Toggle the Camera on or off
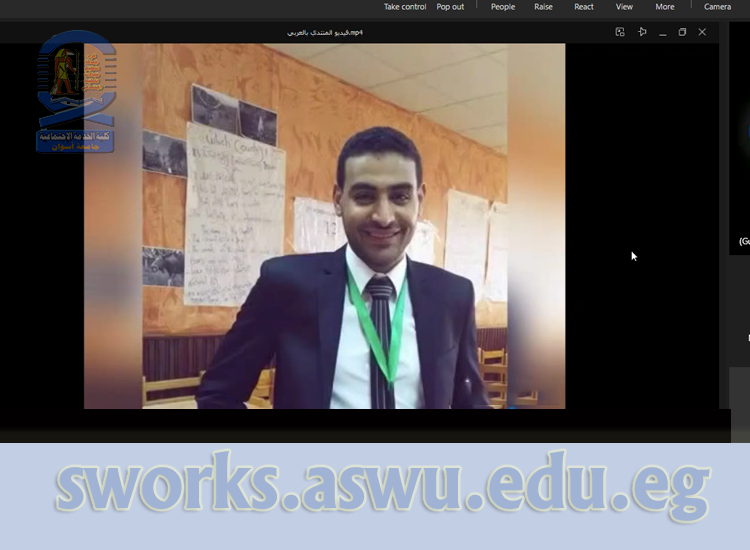The height and width of the screenshot is (550, 750). [x=717, y=7]
